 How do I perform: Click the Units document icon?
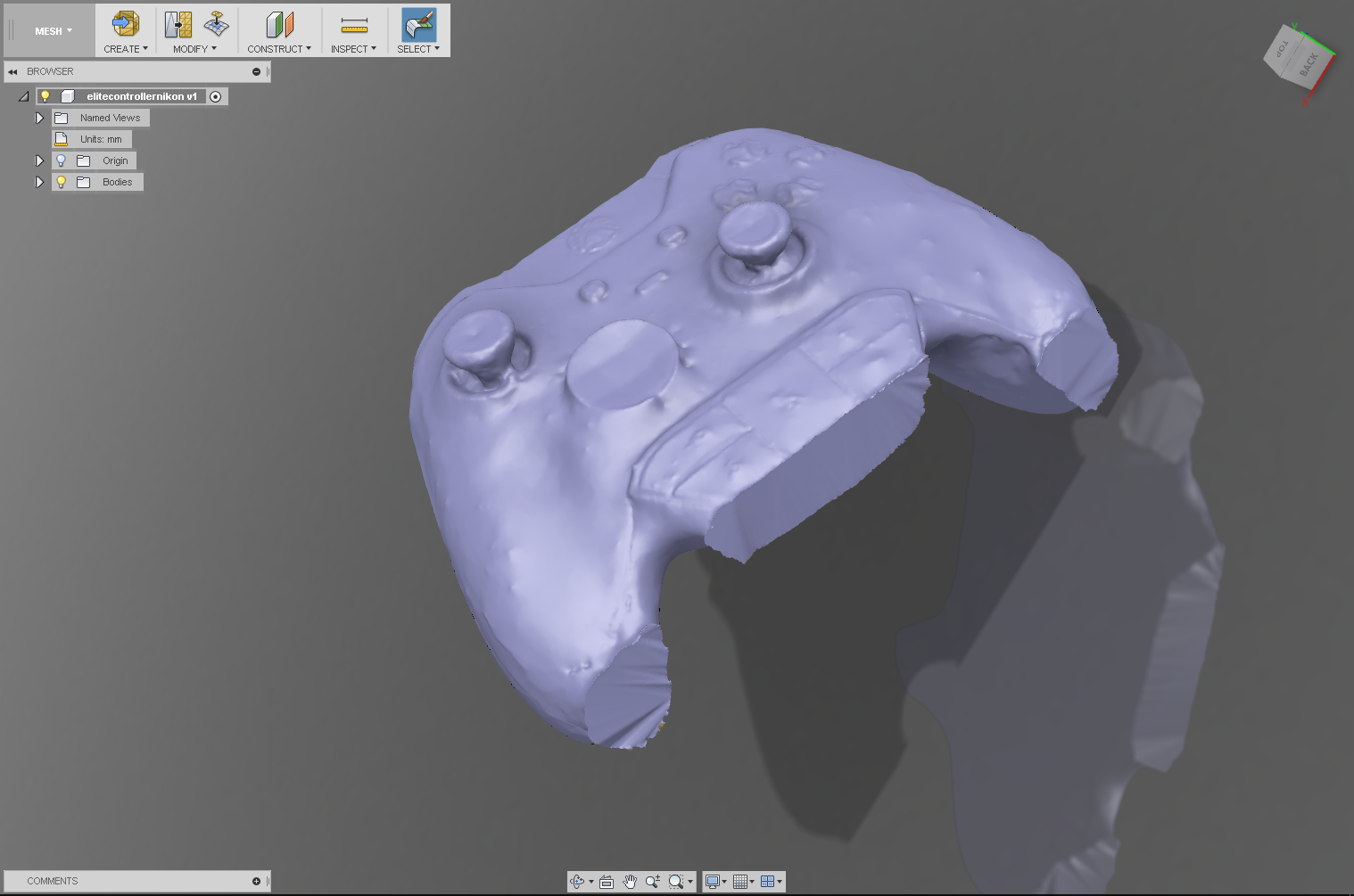62,139
